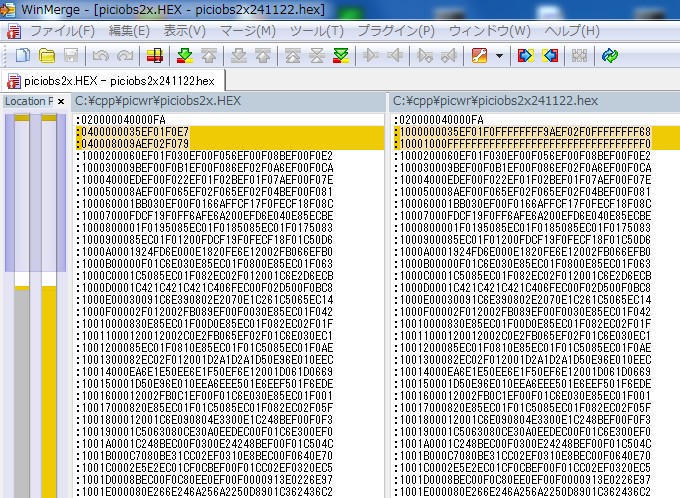The height and width of the screenshot is (498, 680).
Task: Click Copy Left and Advance icon
Action: tap(449, 56)
